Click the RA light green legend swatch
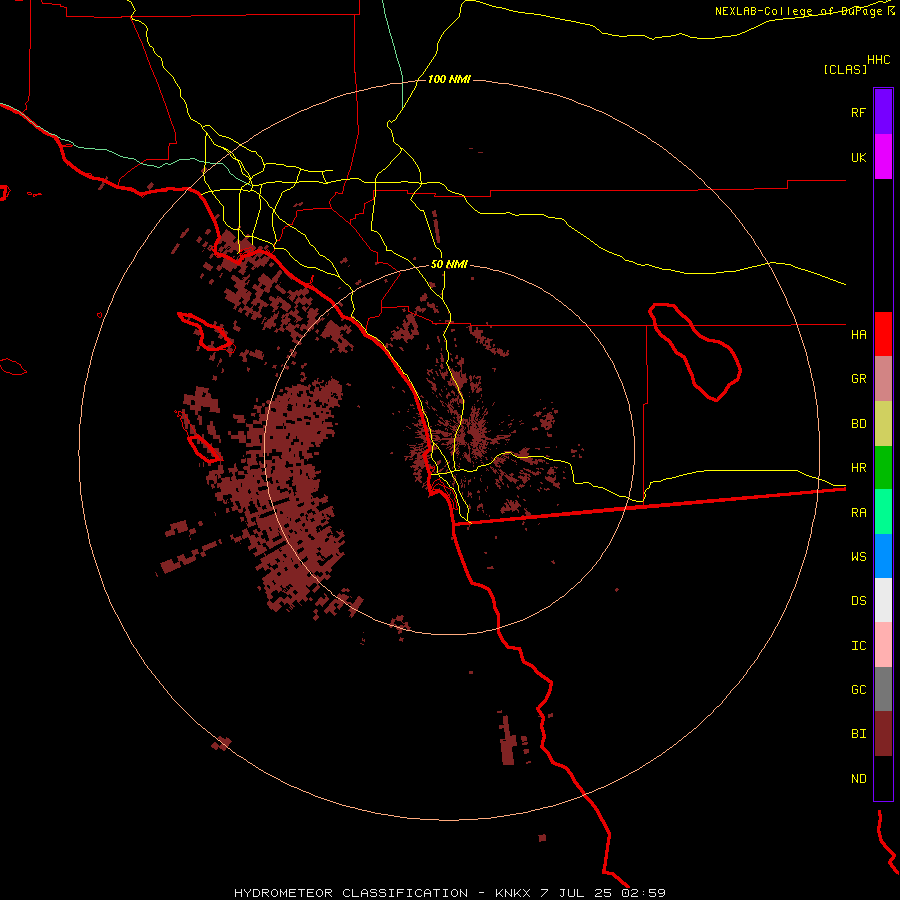The height and width of the screenshot is (900, 900). (x=883, y=512)
